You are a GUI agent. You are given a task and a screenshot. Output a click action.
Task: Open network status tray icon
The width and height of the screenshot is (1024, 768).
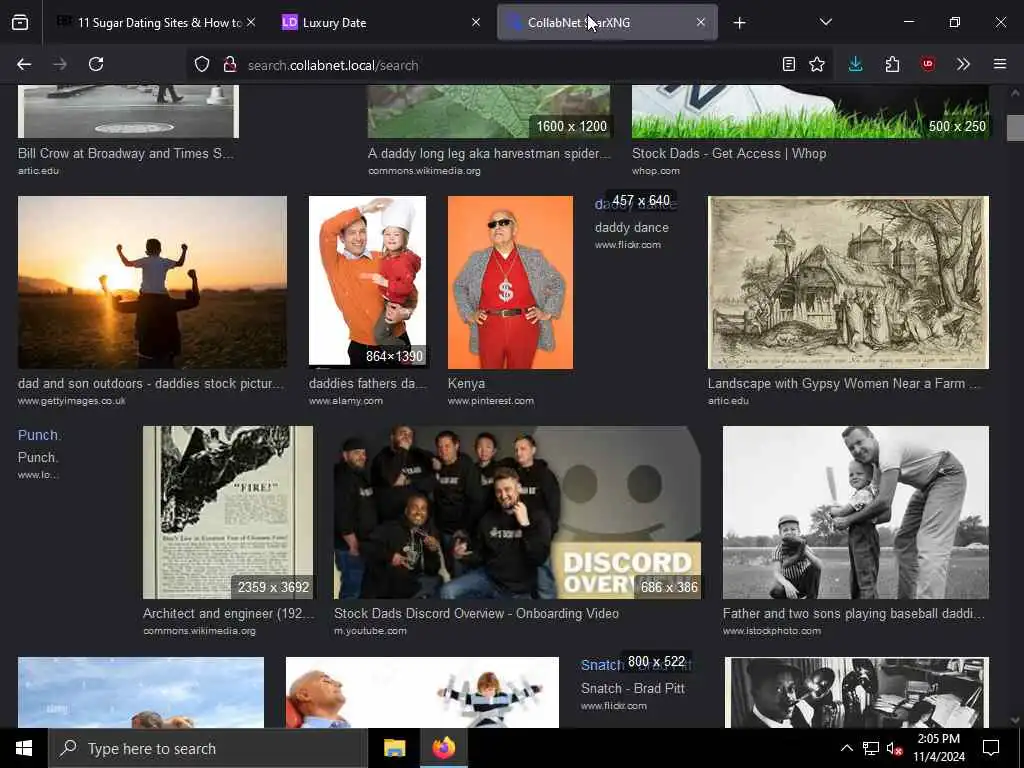pyautogui.click(x=871, y=748)
